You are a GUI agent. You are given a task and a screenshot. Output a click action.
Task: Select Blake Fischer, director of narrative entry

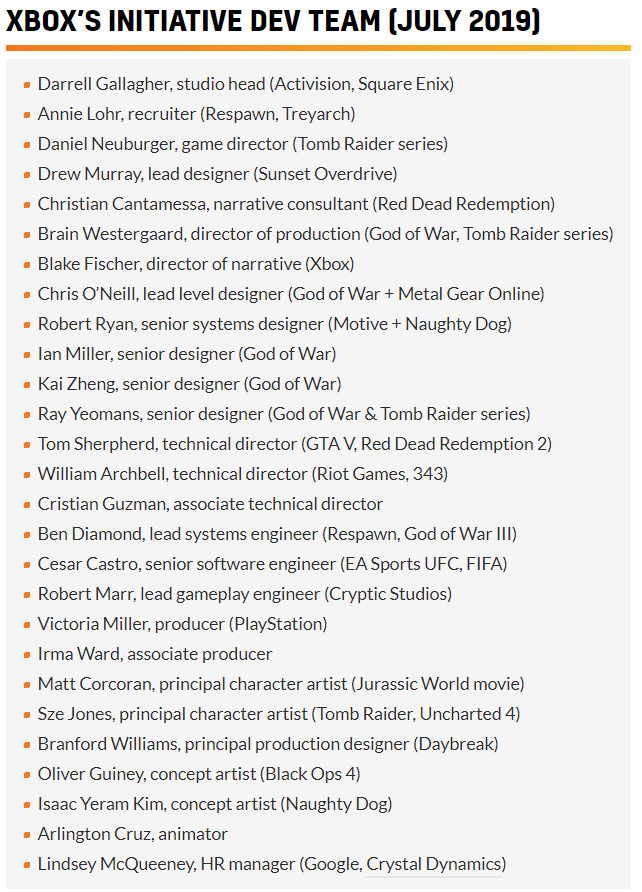point(196,264)
